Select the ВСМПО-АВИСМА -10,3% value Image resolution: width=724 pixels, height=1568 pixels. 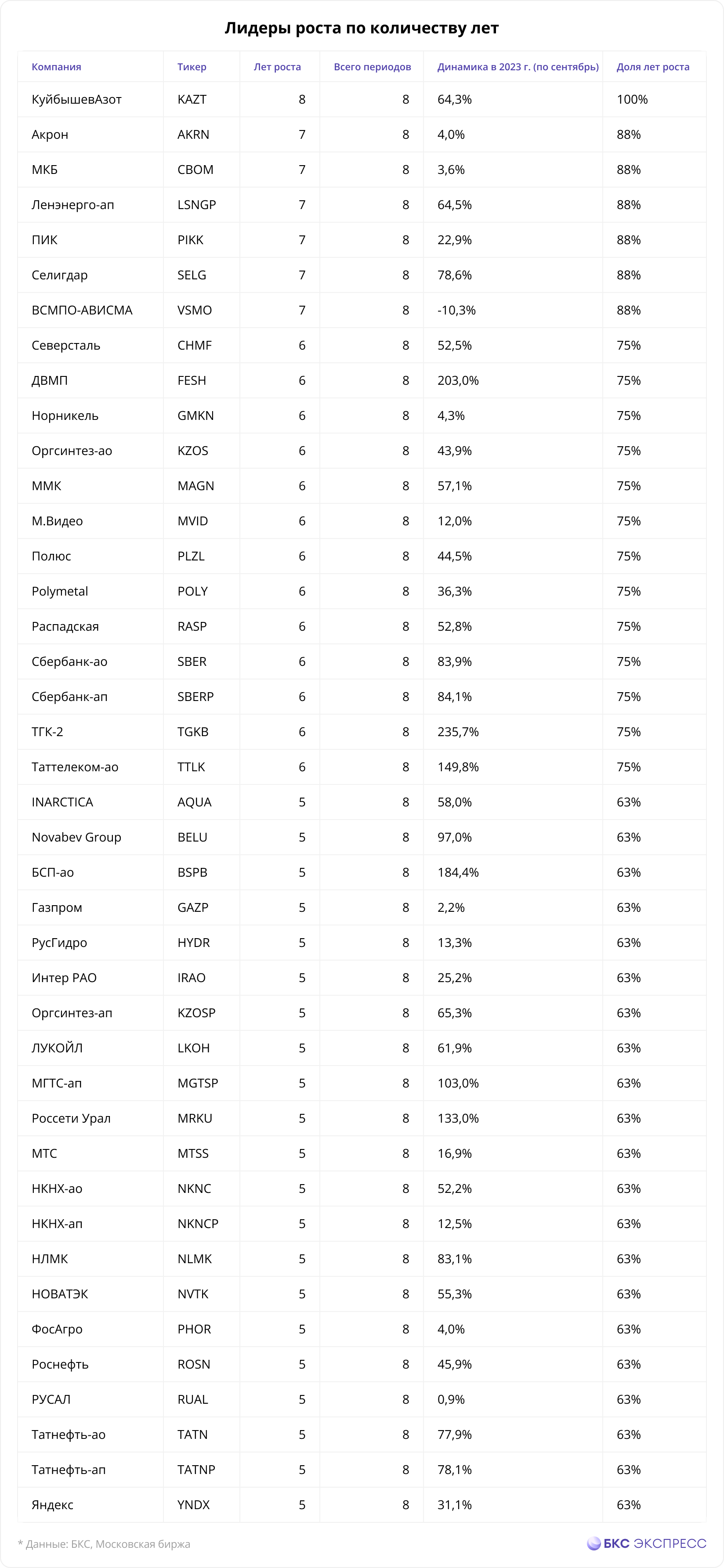click(x=457, y=311)
